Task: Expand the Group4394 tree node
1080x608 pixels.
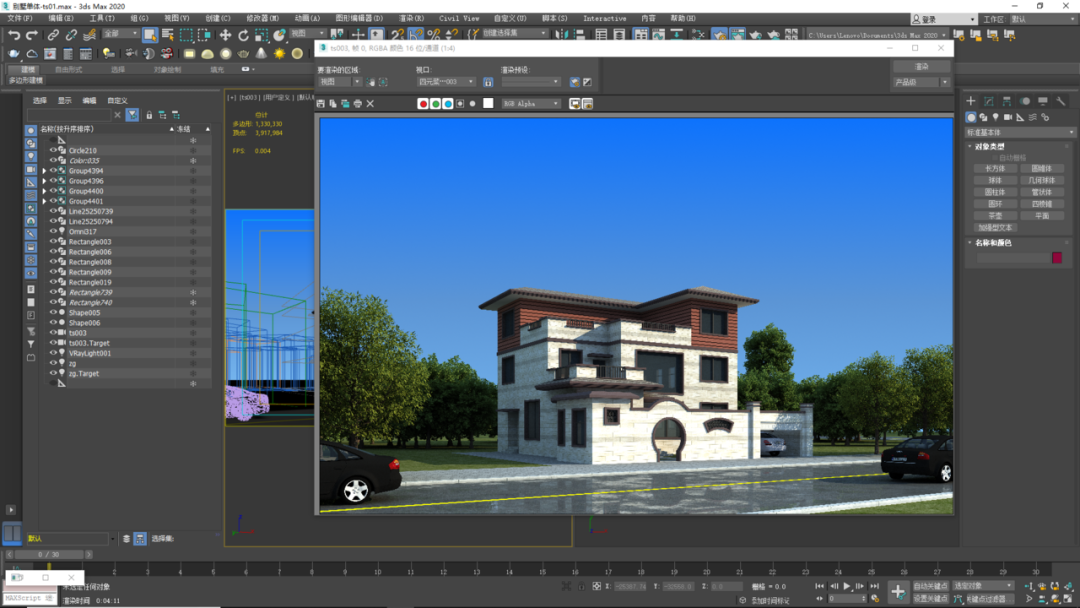Action: (x=45, y=171)
